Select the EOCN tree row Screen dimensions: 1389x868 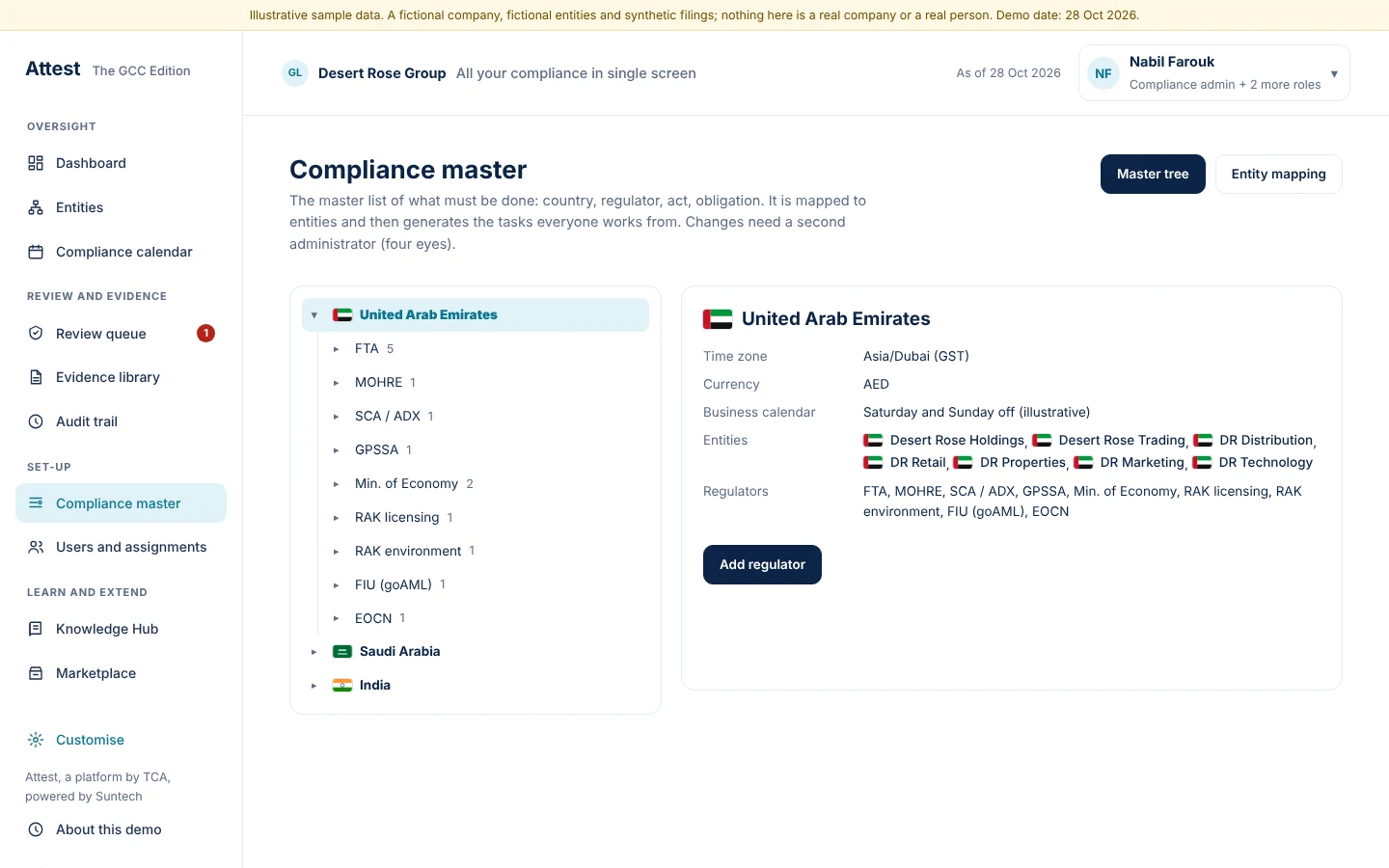[487, 618]
